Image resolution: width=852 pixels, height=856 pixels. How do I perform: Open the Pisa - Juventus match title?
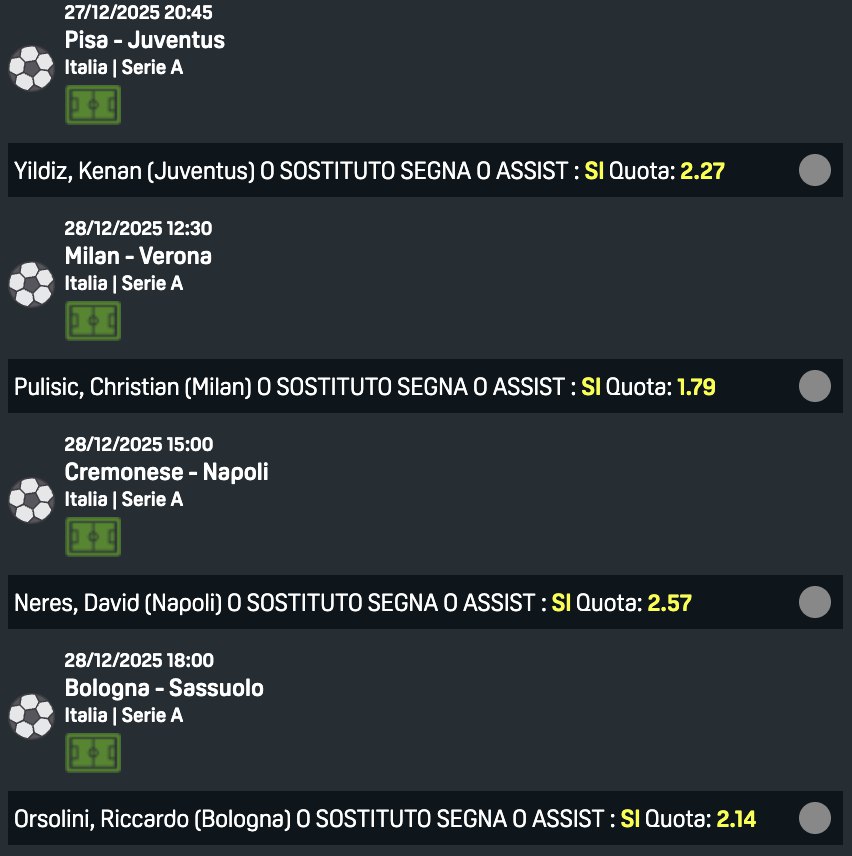[145, 40]
